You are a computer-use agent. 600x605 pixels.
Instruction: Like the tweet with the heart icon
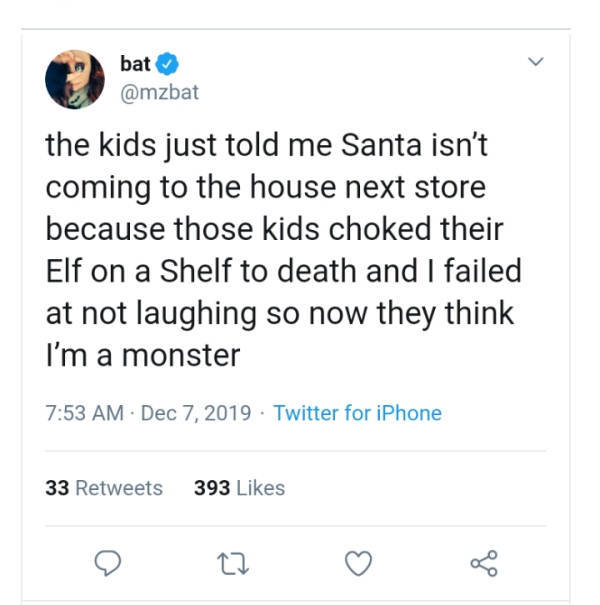coord(356,564)
